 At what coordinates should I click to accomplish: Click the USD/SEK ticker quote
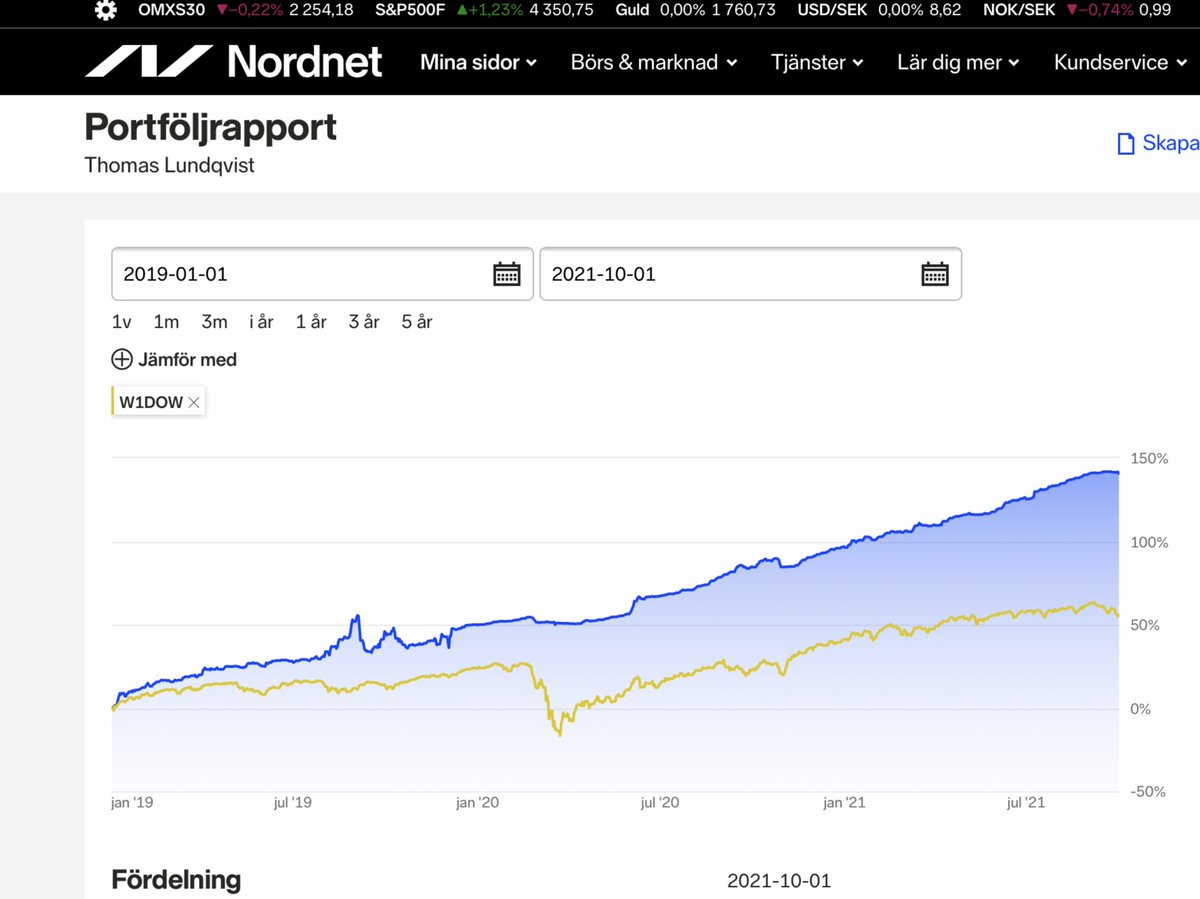(880, 10)
